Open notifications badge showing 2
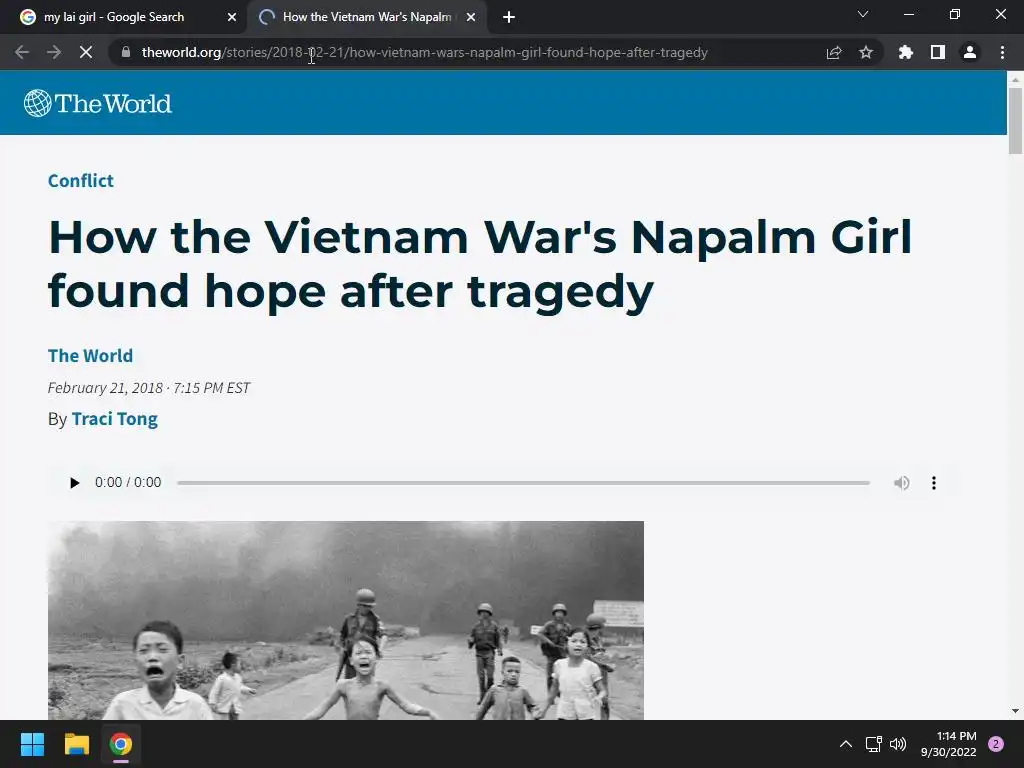 pos(996,744)
